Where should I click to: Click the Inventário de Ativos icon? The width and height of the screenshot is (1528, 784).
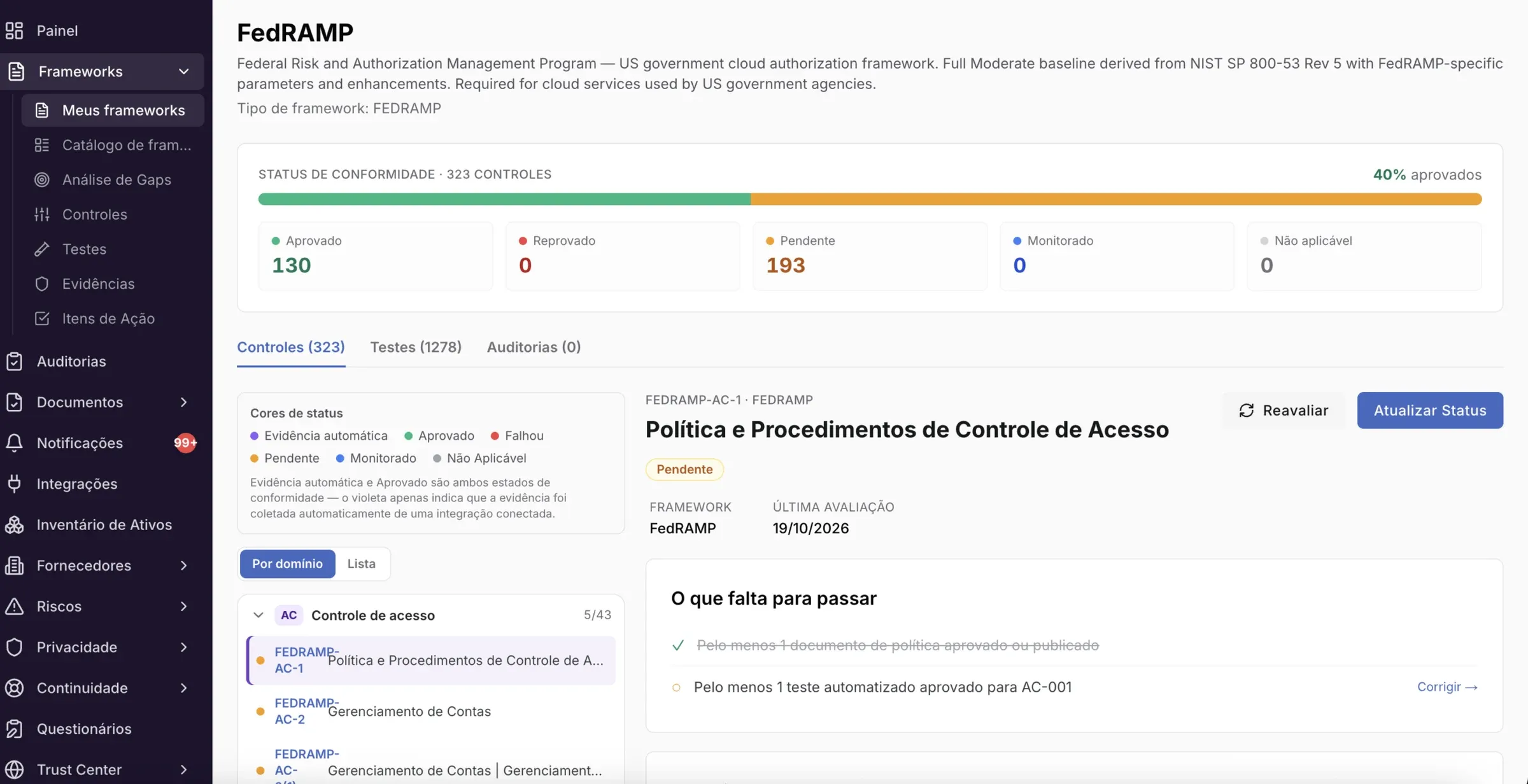coord(15,524)
